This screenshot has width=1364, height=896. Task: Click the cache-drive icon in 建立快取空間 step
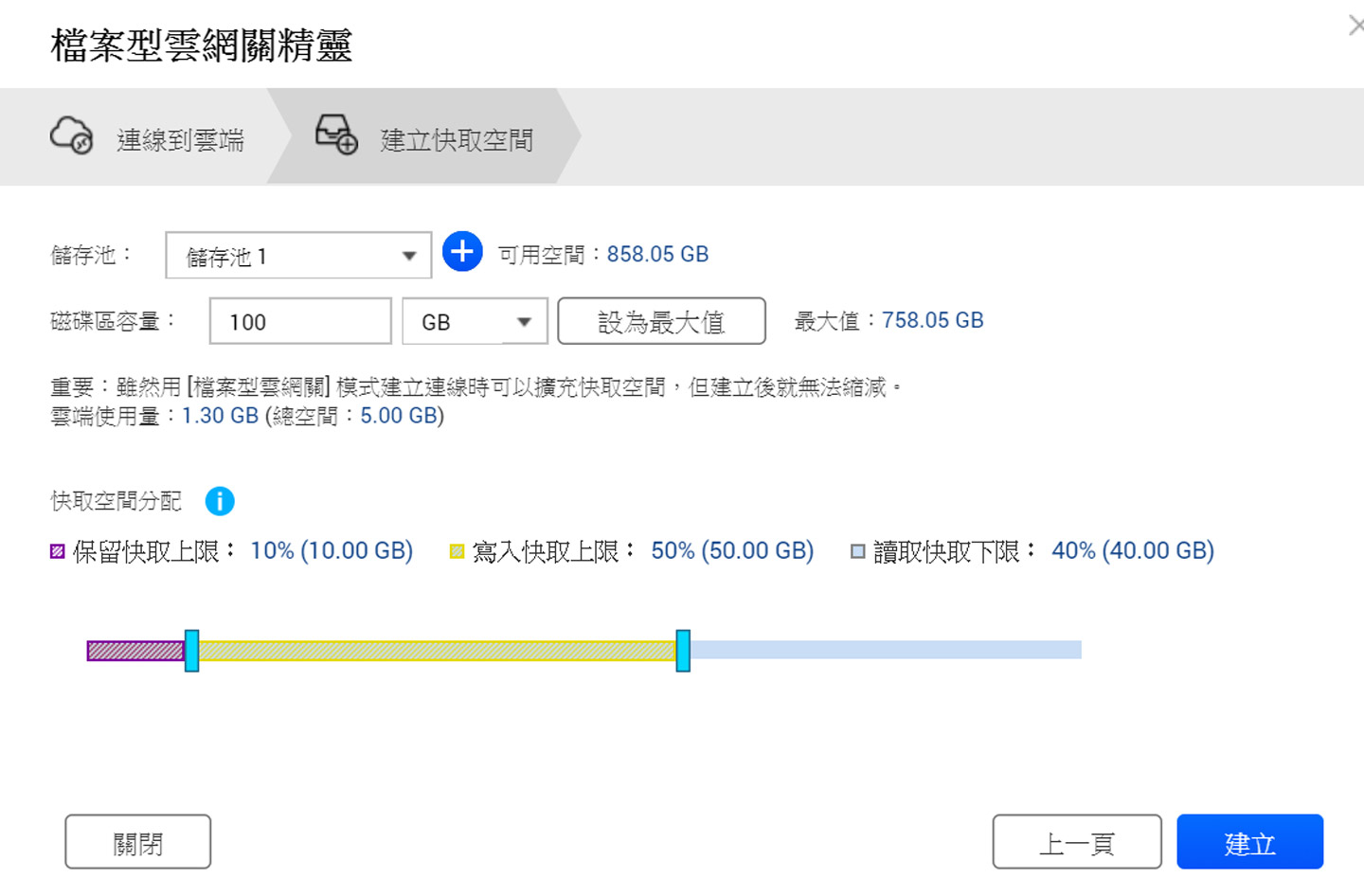(x=335, y=135)
